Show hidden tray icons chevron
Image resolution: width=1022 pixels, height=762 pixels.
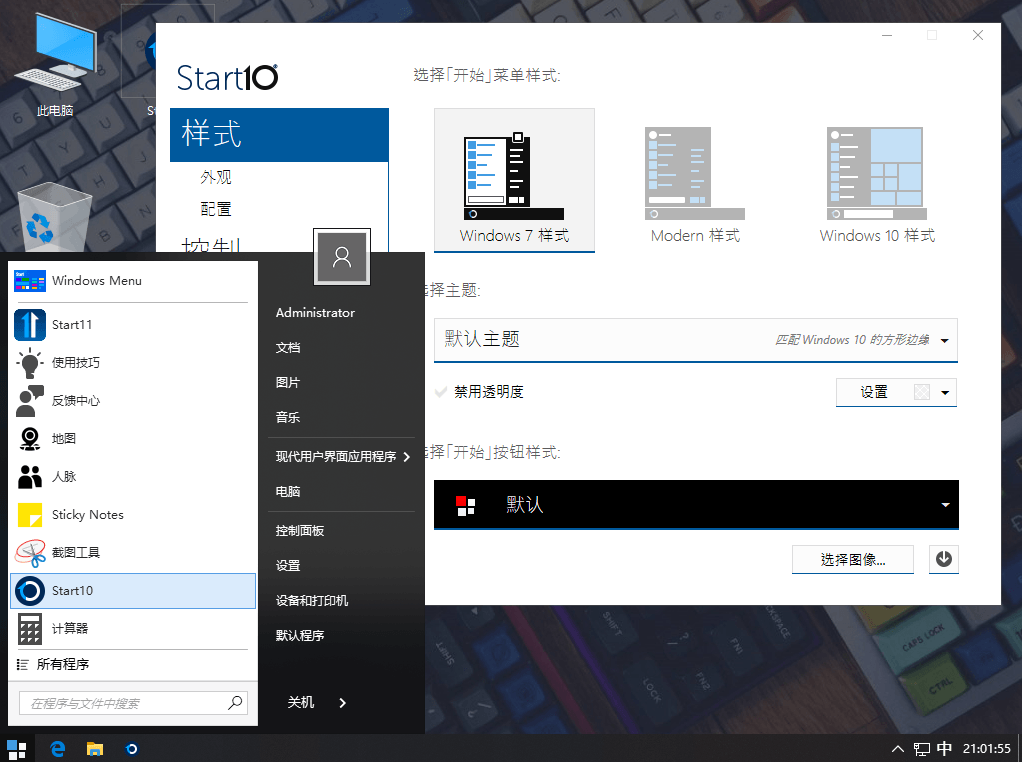(898, 749)
